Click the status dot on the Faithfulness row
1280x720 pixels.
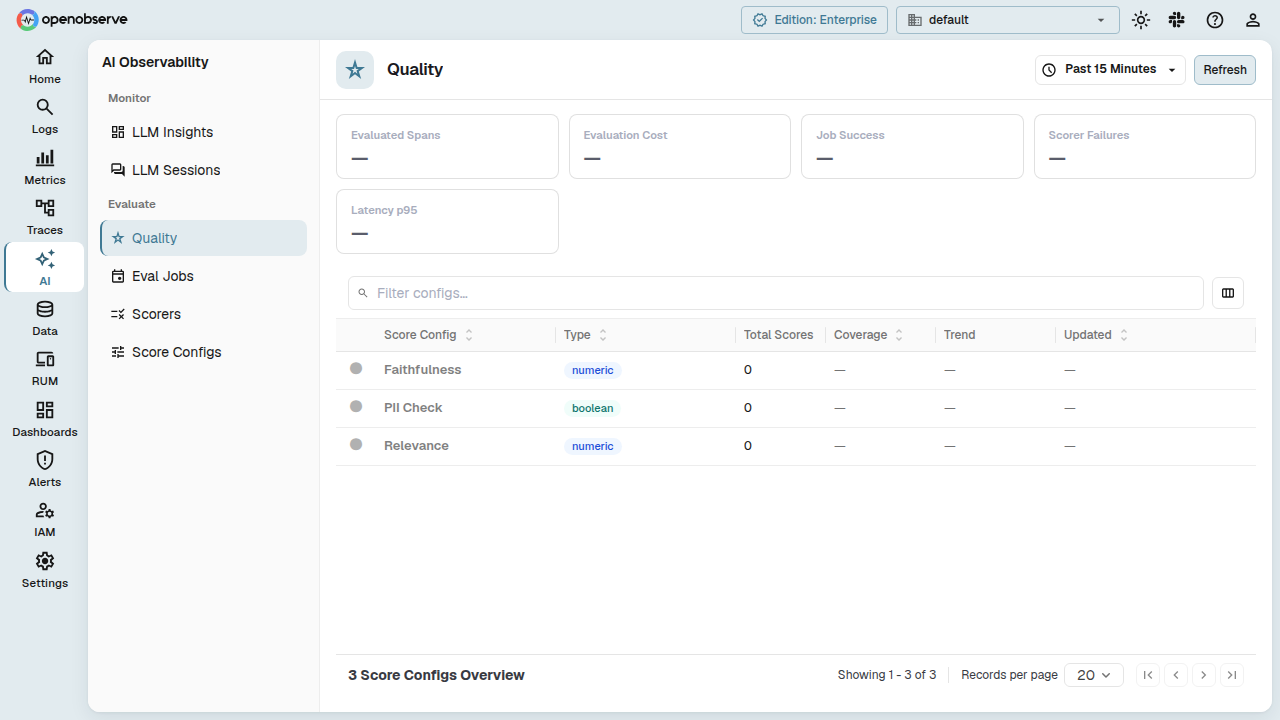(x=356, y=368)
